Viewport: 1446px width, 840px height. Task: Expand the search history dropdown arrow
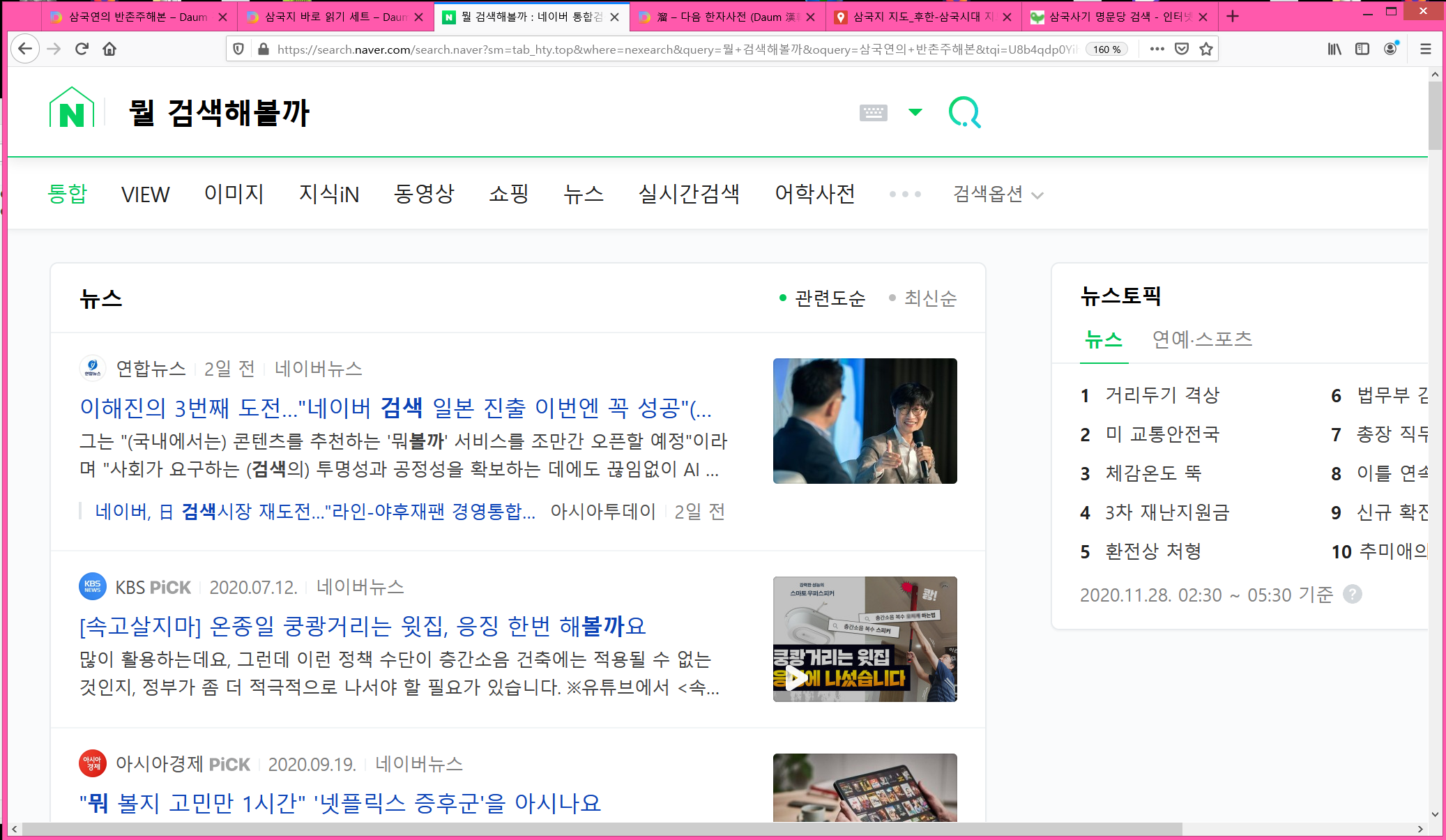click(x=915, y=112)
